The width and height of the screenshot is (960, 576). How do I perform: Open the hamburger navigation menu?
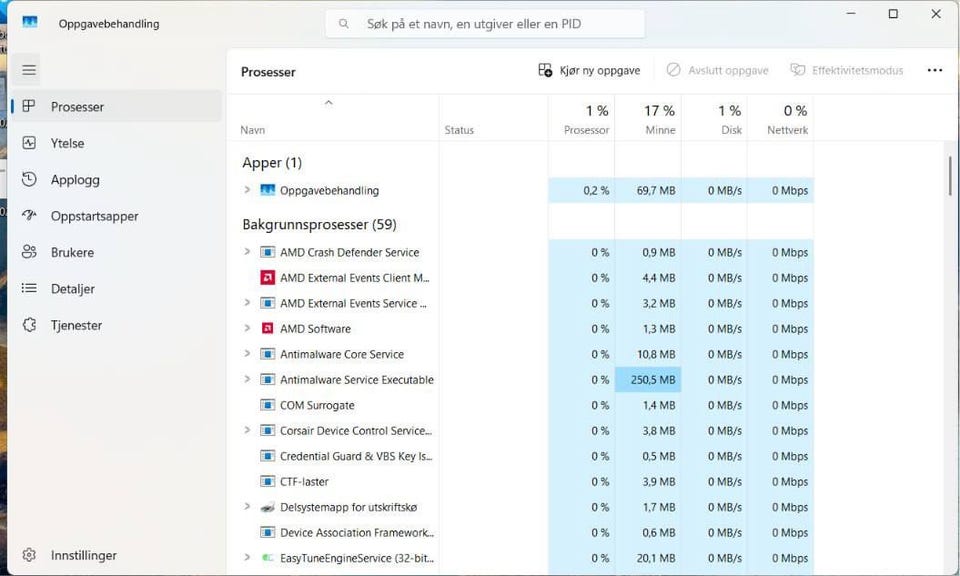[x=29, y=70]
